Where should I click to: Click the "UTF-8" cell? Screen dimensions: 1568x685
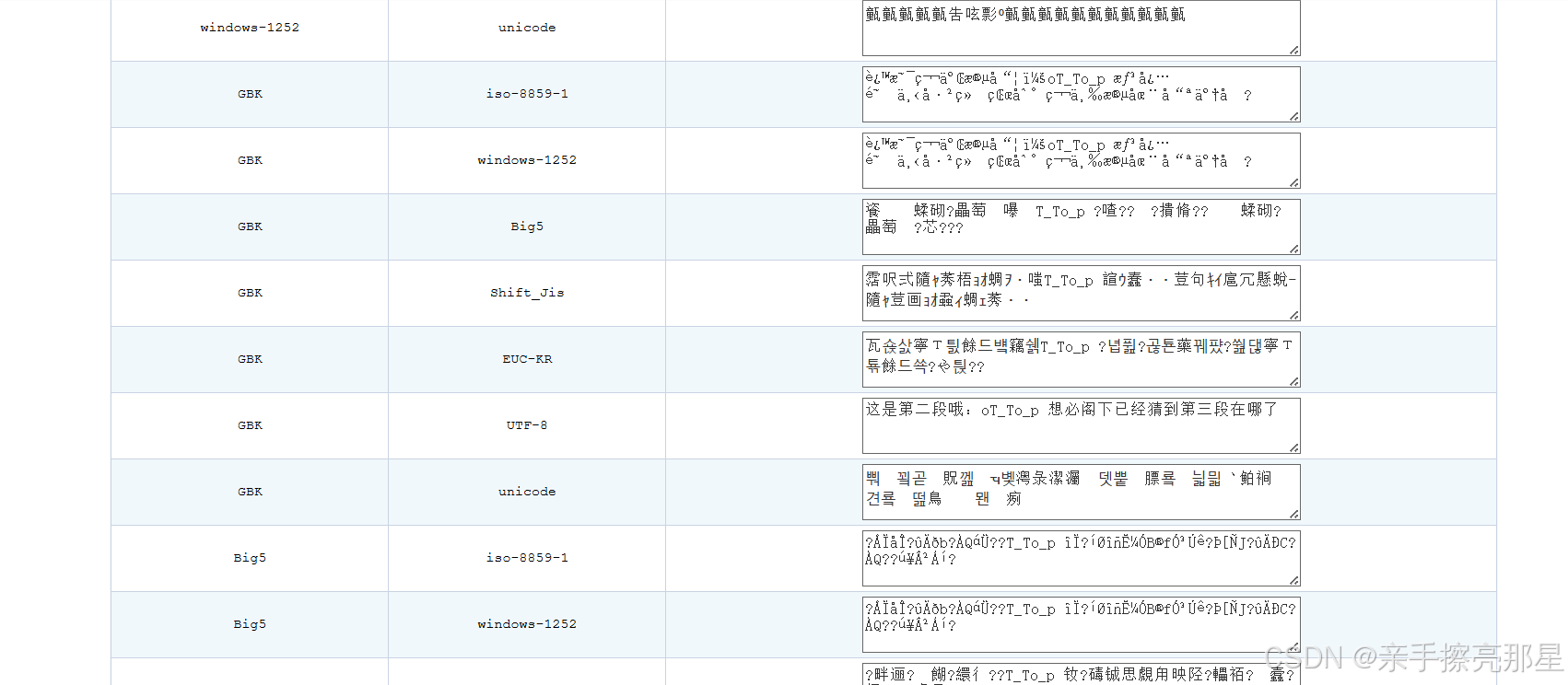[x=527, y=425]
